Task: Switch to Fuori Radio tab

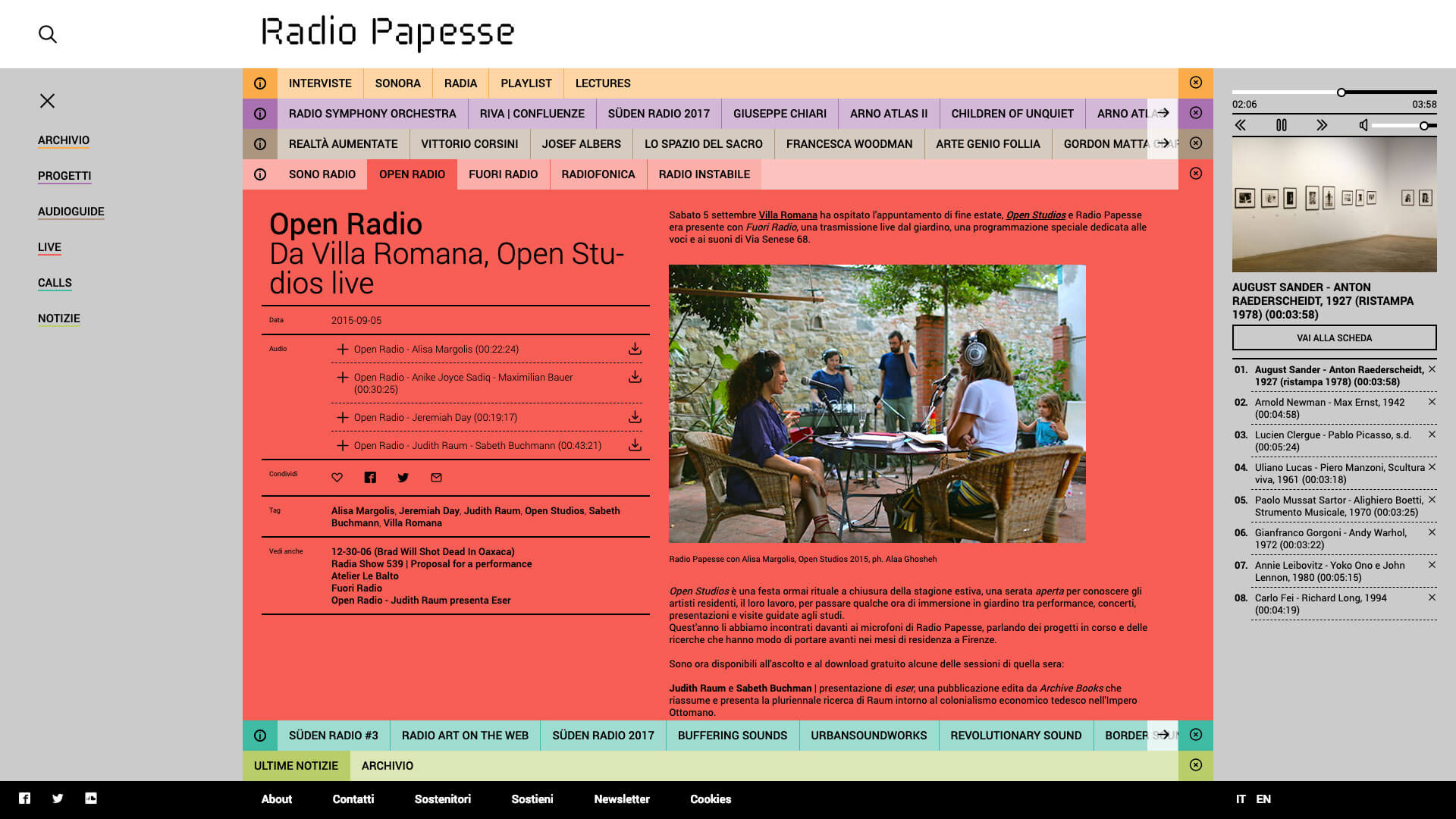Action: [x=503, y=174]
